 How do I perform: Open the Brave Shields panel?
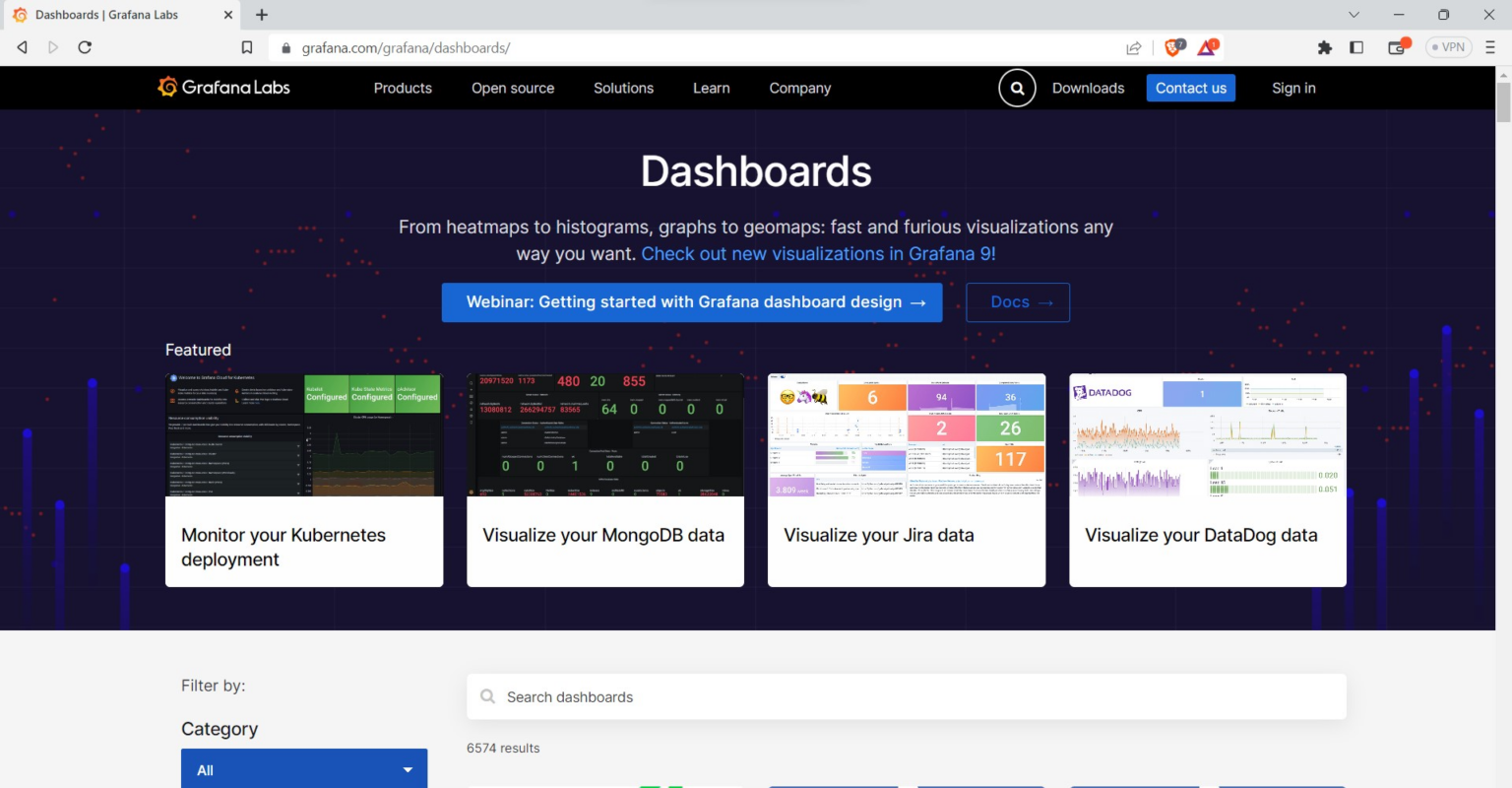(1171, 46)
